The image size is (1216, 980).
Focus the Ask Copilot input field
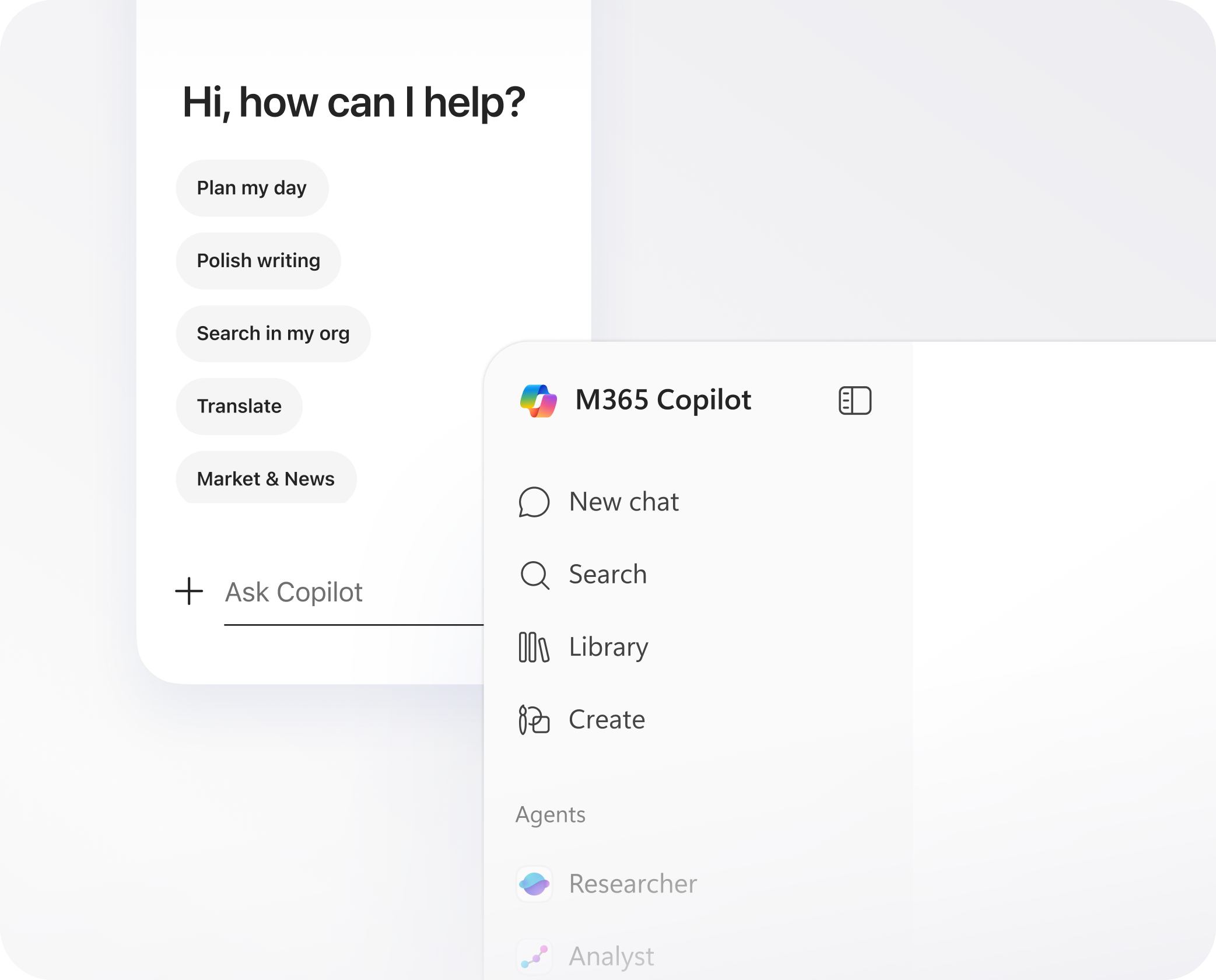point(354,593)
